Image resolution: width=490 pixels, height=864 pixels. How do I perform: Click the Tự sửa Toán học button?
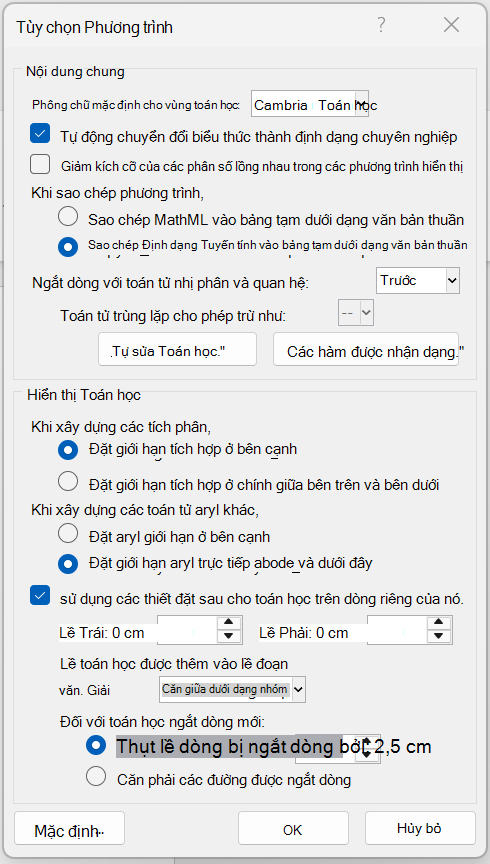177,349
